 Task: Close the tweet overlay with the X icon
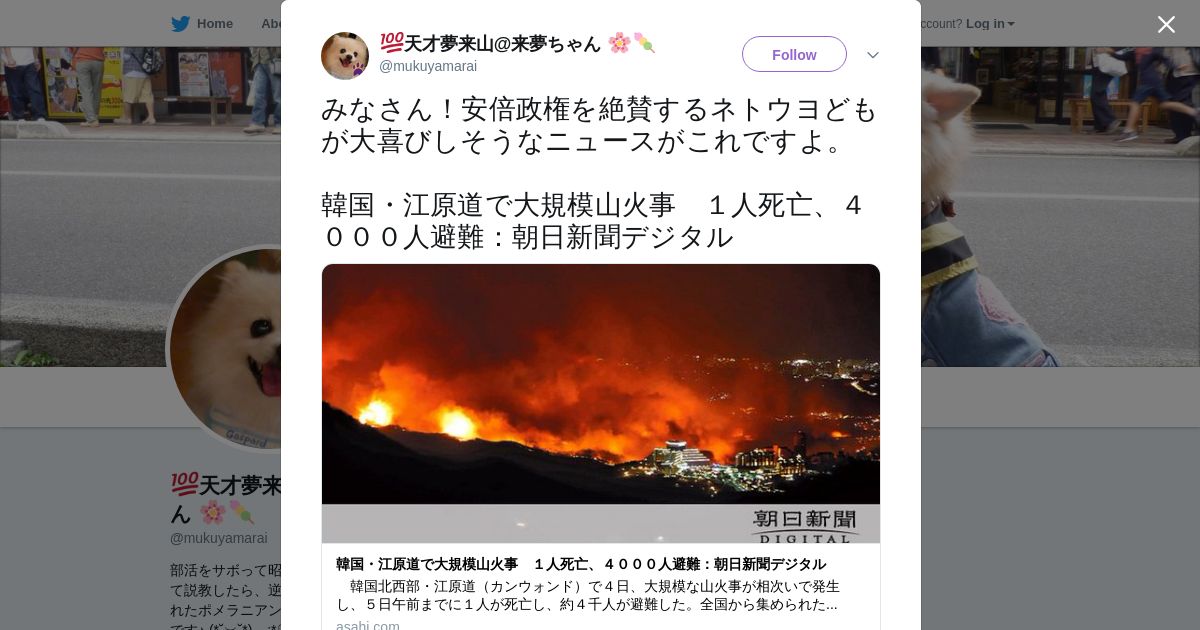pos(1166,24)
